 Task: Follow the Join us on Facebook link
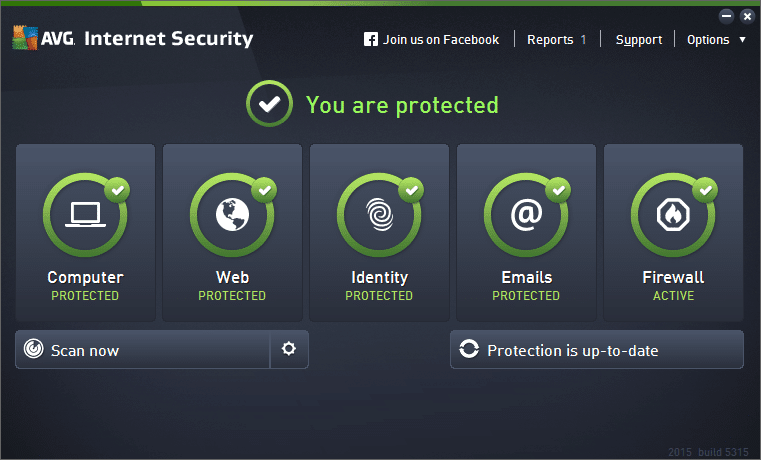coord(441,40)
